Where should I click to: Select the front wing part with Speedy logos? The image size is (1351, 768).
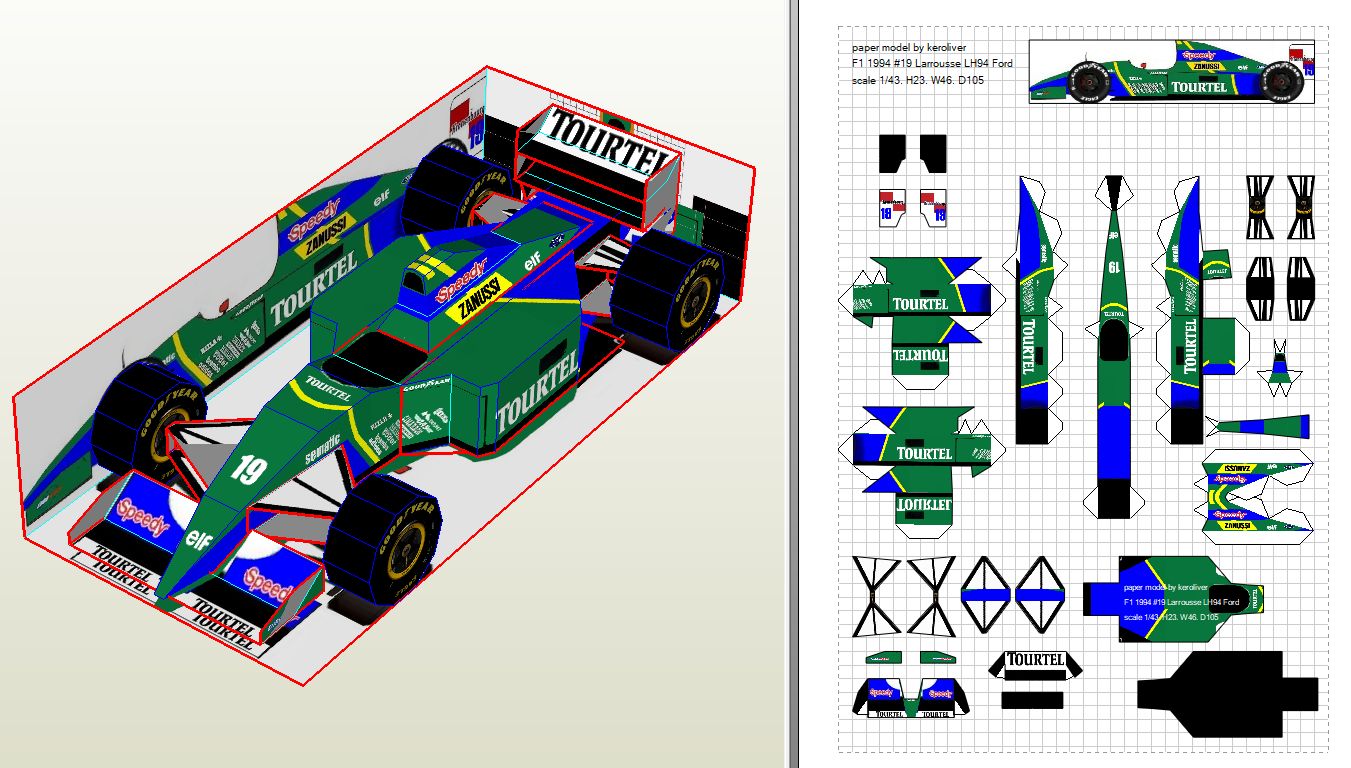(910, 696)
